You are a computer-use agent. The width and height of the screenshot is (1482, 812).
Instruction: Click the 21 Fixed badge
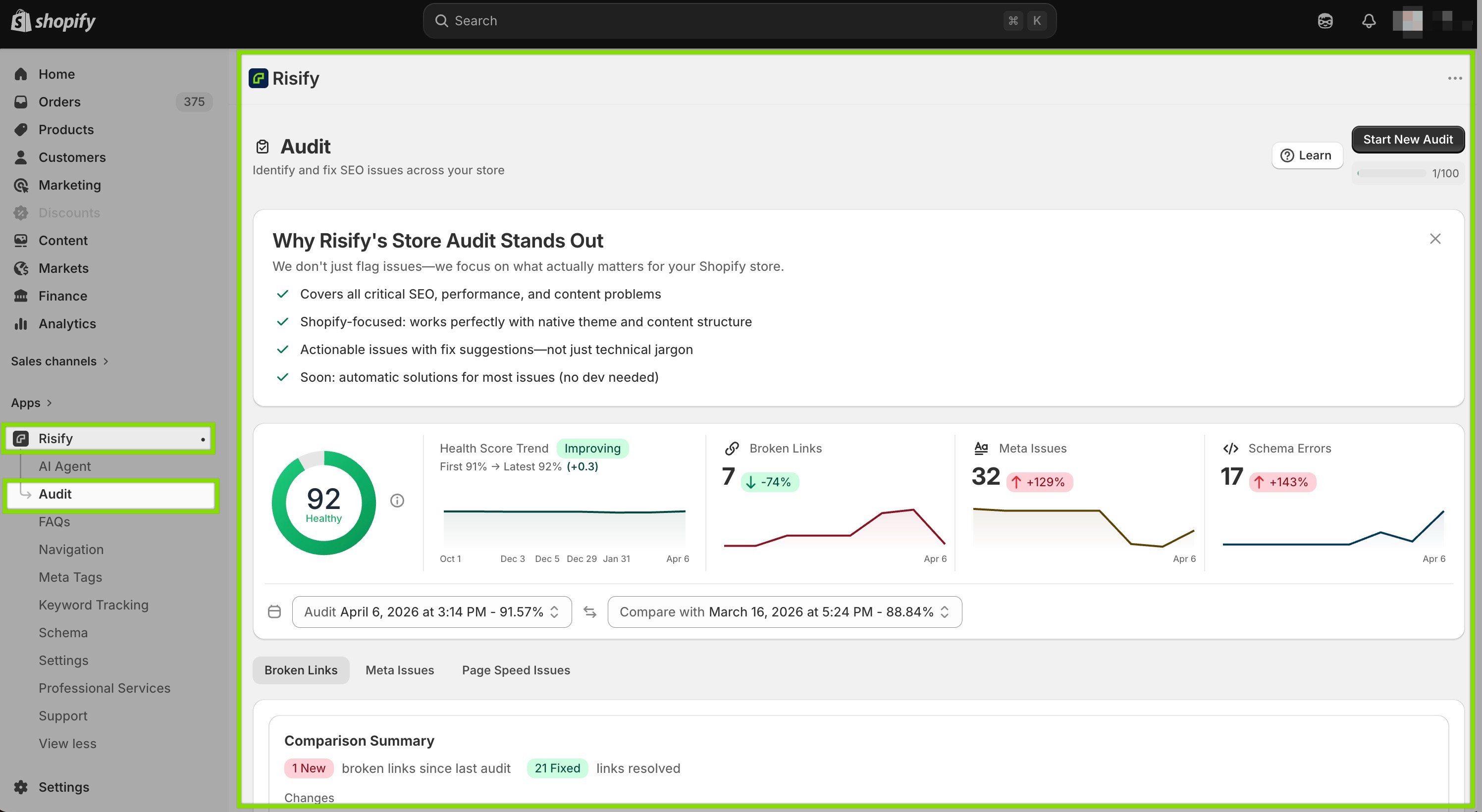pyautogui.click(x=557, y=768)
